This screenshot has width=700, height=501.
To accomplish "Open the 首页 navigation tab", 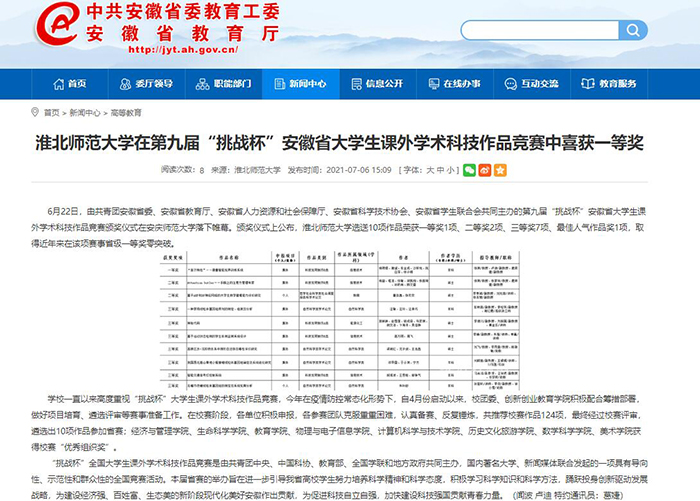I will point(70,84).
